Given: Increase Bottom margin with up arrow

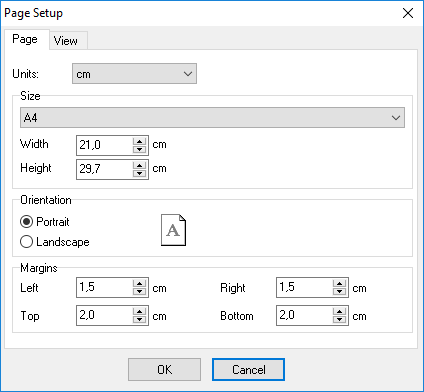Looking at the screenshot, I should pyautogui.click(x=339, y=311).
